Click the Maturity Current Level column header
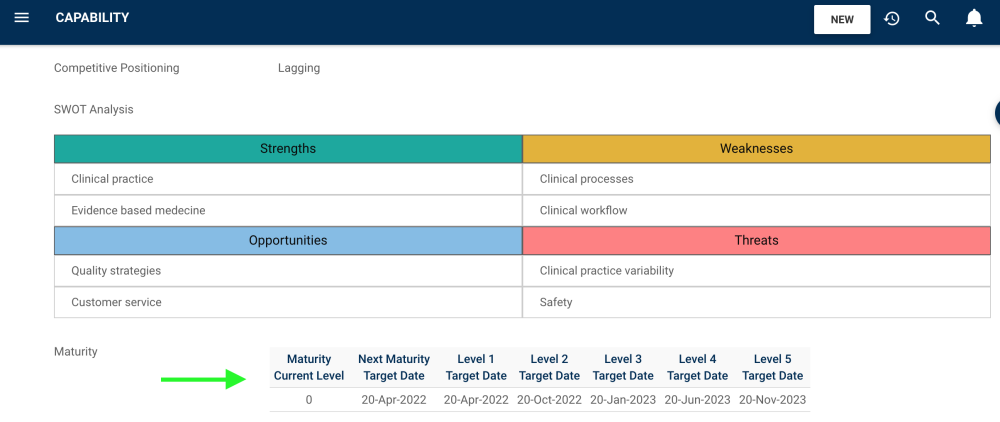This screenshot has width=1000, height=422. [309, 367]
